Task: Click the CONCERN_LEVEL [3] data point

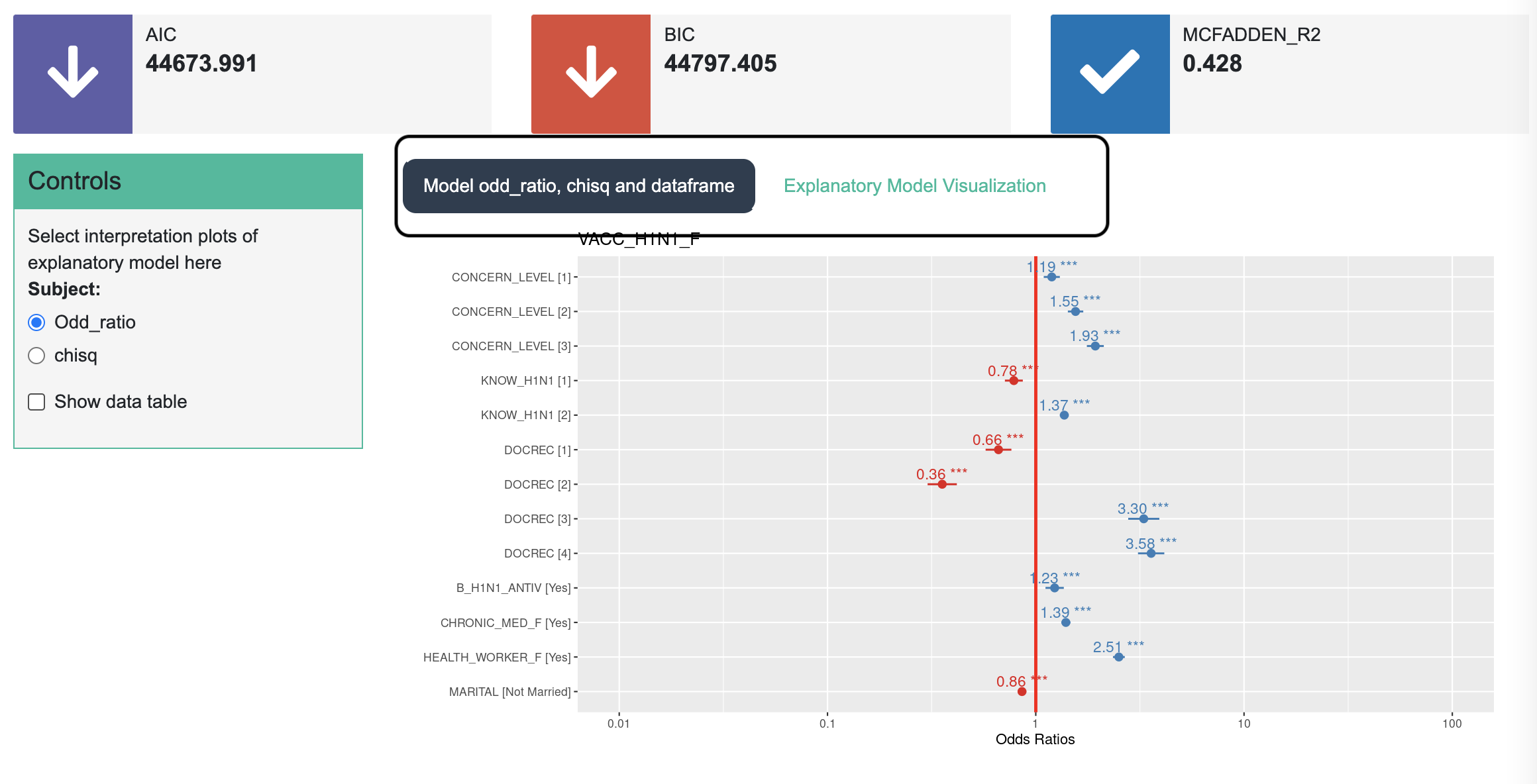Action: [x=1095, y=346]
